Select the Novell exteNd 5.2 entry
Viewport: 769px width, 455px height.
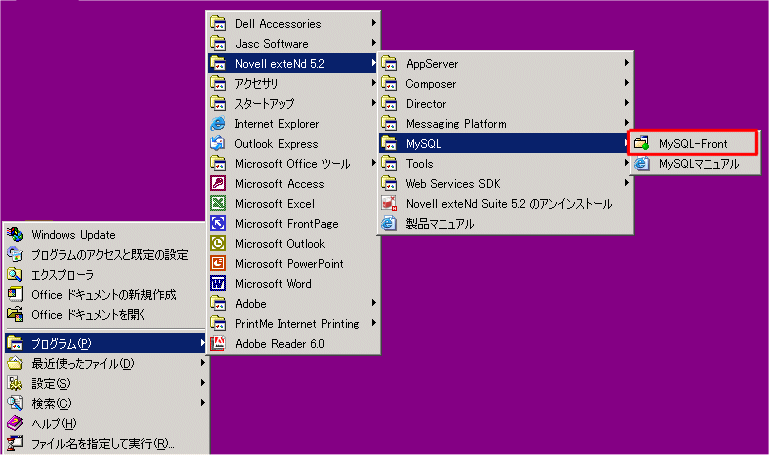coord(293,63)
